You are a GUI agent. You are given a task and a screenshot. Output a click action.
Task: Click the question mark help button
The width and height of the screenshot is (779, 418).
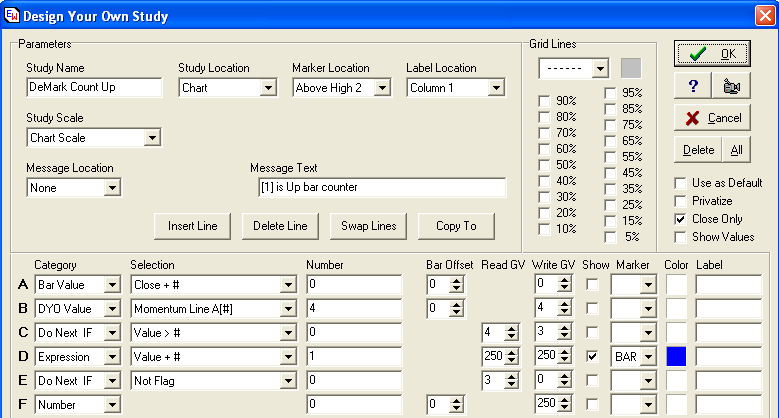(692, 86)
